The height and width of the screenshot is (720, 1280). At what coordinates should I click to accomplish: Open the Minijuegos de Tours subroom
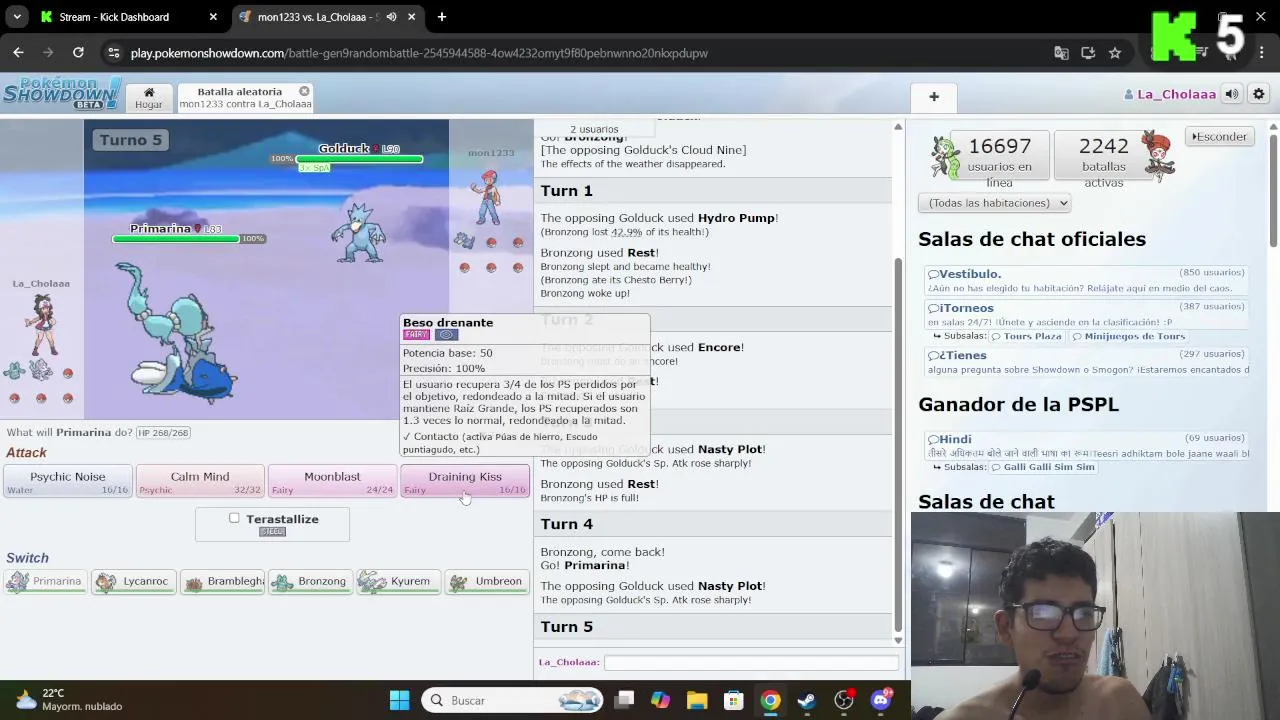[1128, 337]
